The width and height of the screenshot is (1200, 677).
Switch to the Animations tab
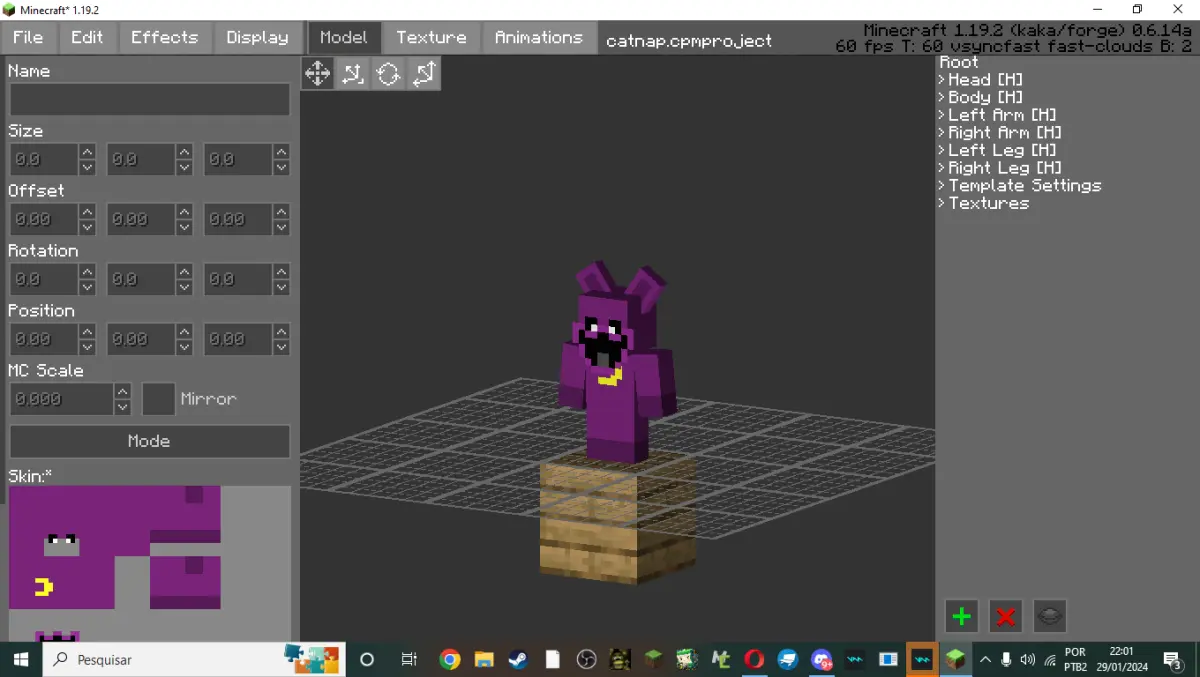(539, 38)
